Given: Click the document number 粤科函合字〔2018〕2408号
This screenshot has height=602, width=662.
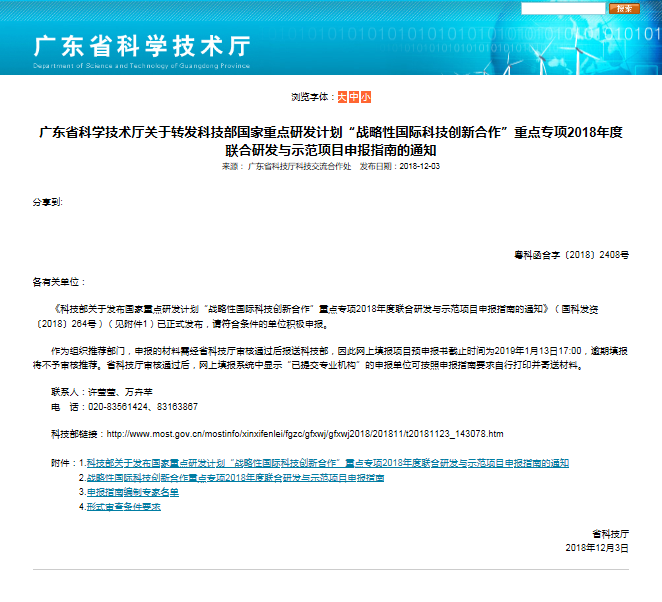Looking at the screenshot, I should point(571,255).
